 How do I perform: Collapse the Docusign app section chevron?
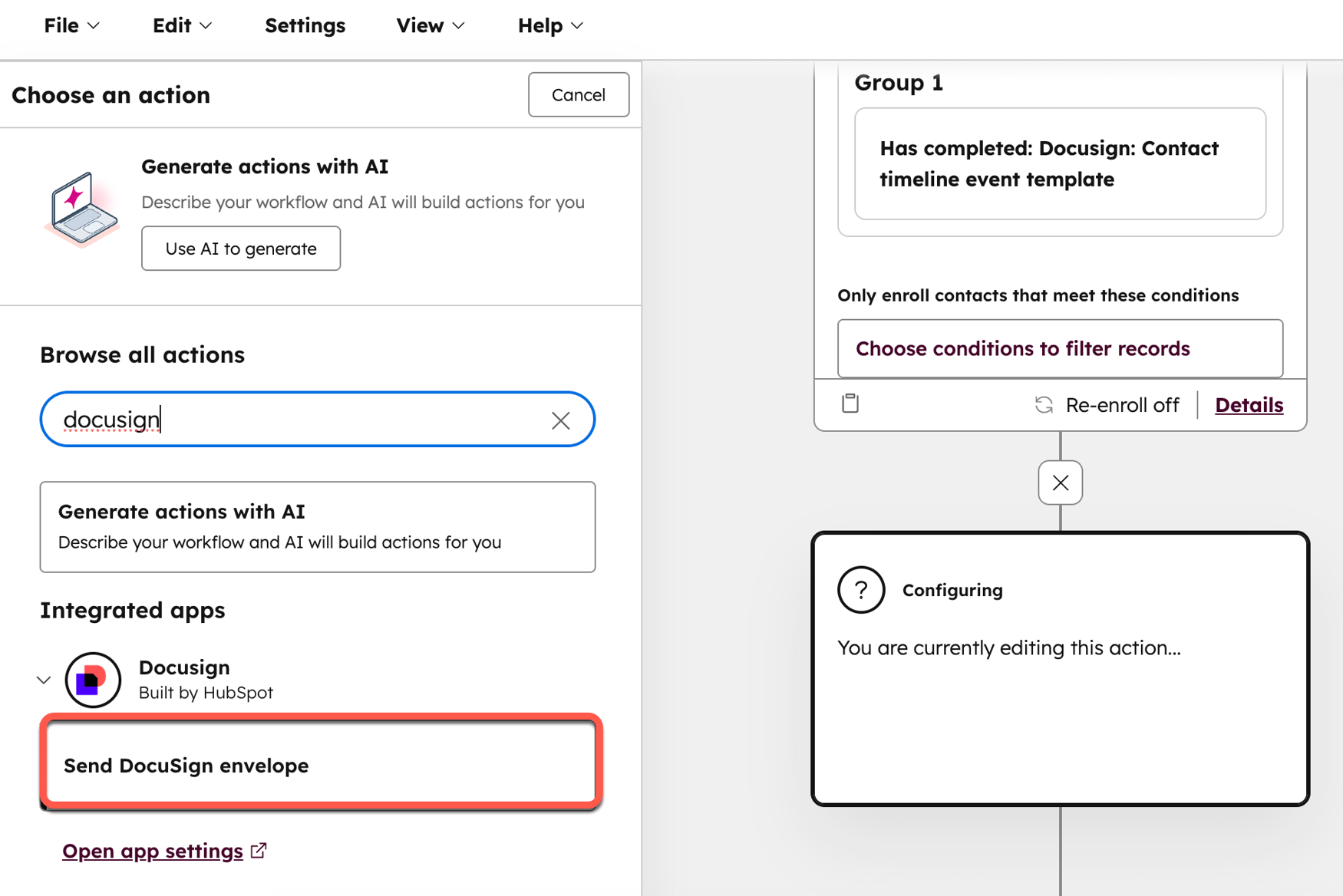[44, 680]
